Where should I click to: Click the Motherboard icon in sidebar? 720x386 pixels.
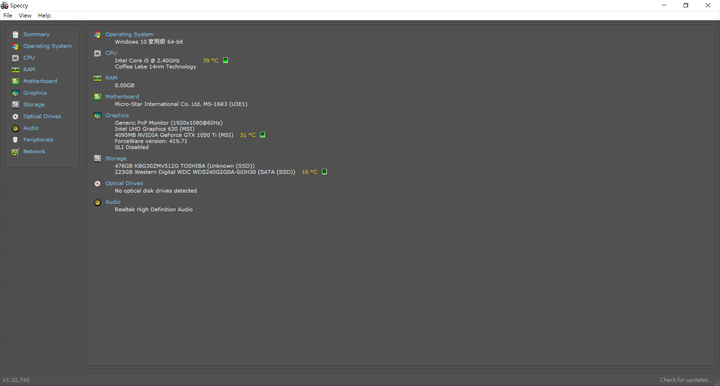(x=15, y=81)
